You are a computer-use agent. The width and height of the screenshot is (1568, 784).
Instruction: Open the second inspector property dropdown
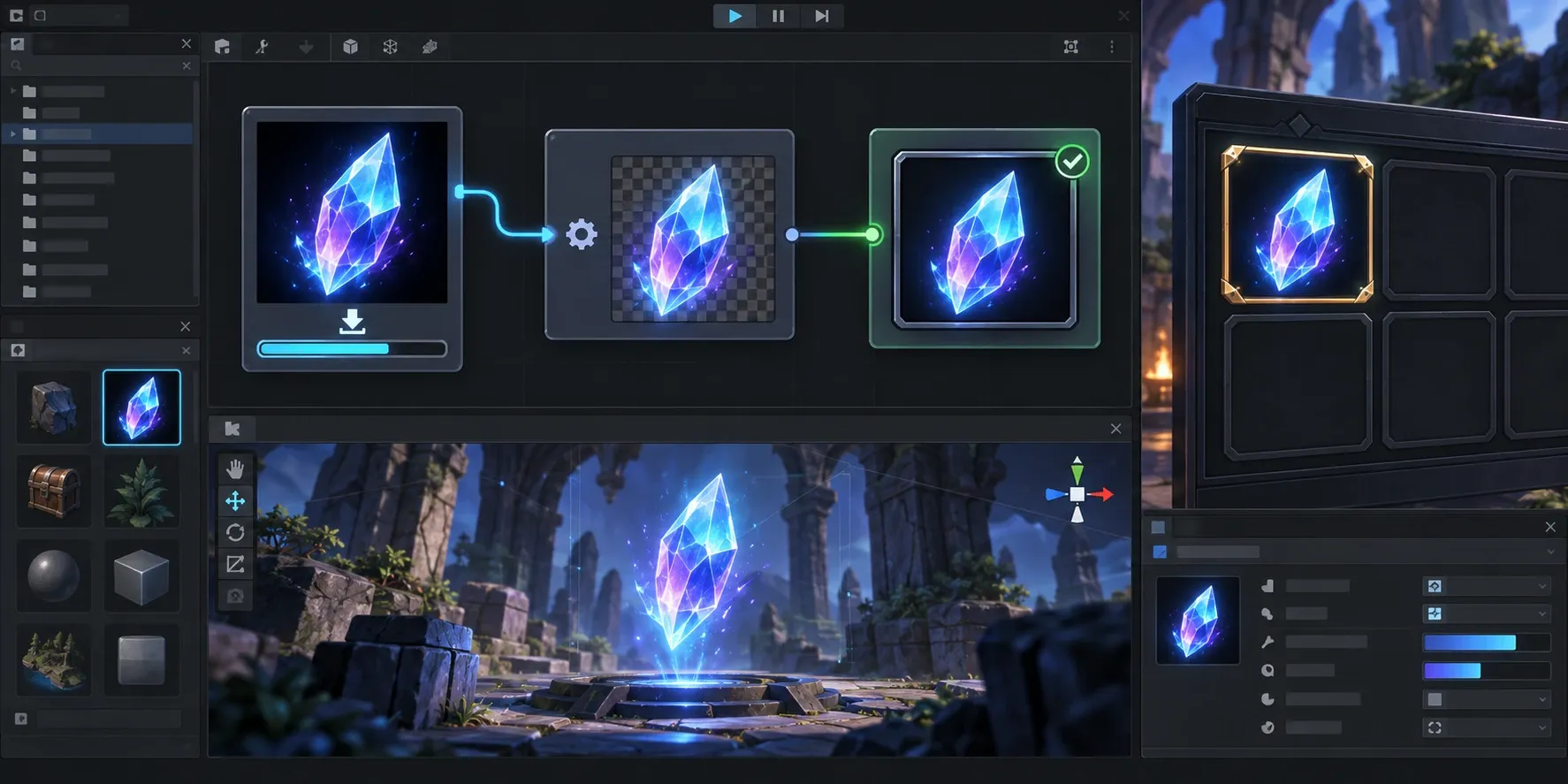(x=1486, y=613)
